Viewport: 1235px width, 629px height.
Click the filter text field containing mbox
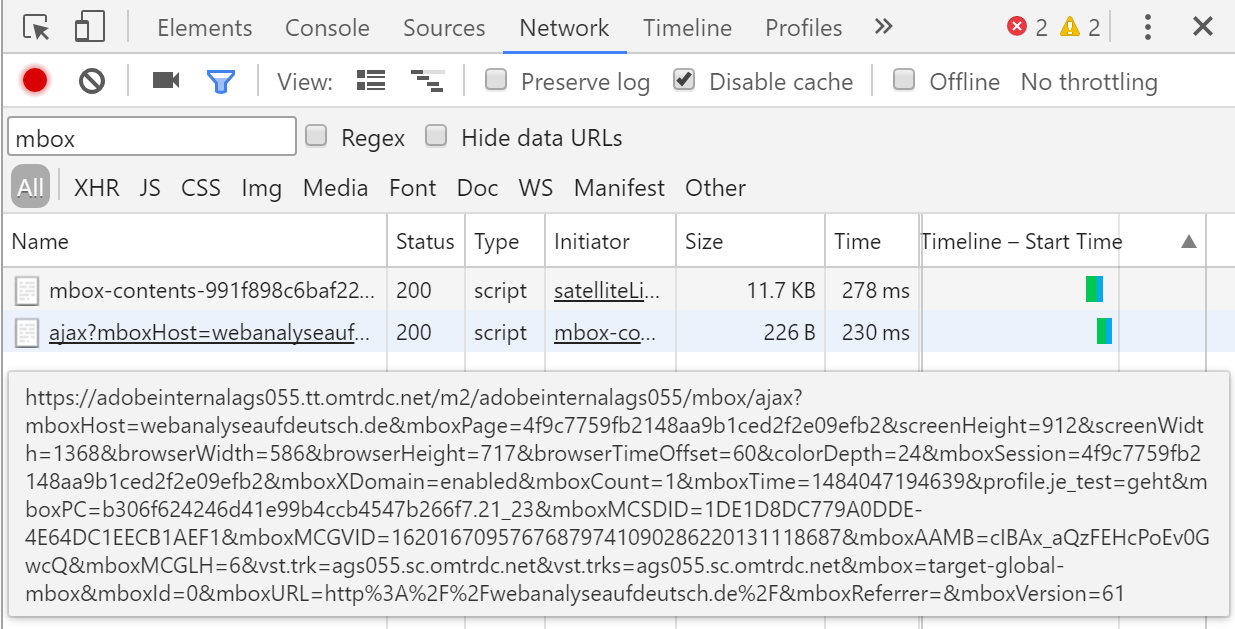[x=152, y=137]
